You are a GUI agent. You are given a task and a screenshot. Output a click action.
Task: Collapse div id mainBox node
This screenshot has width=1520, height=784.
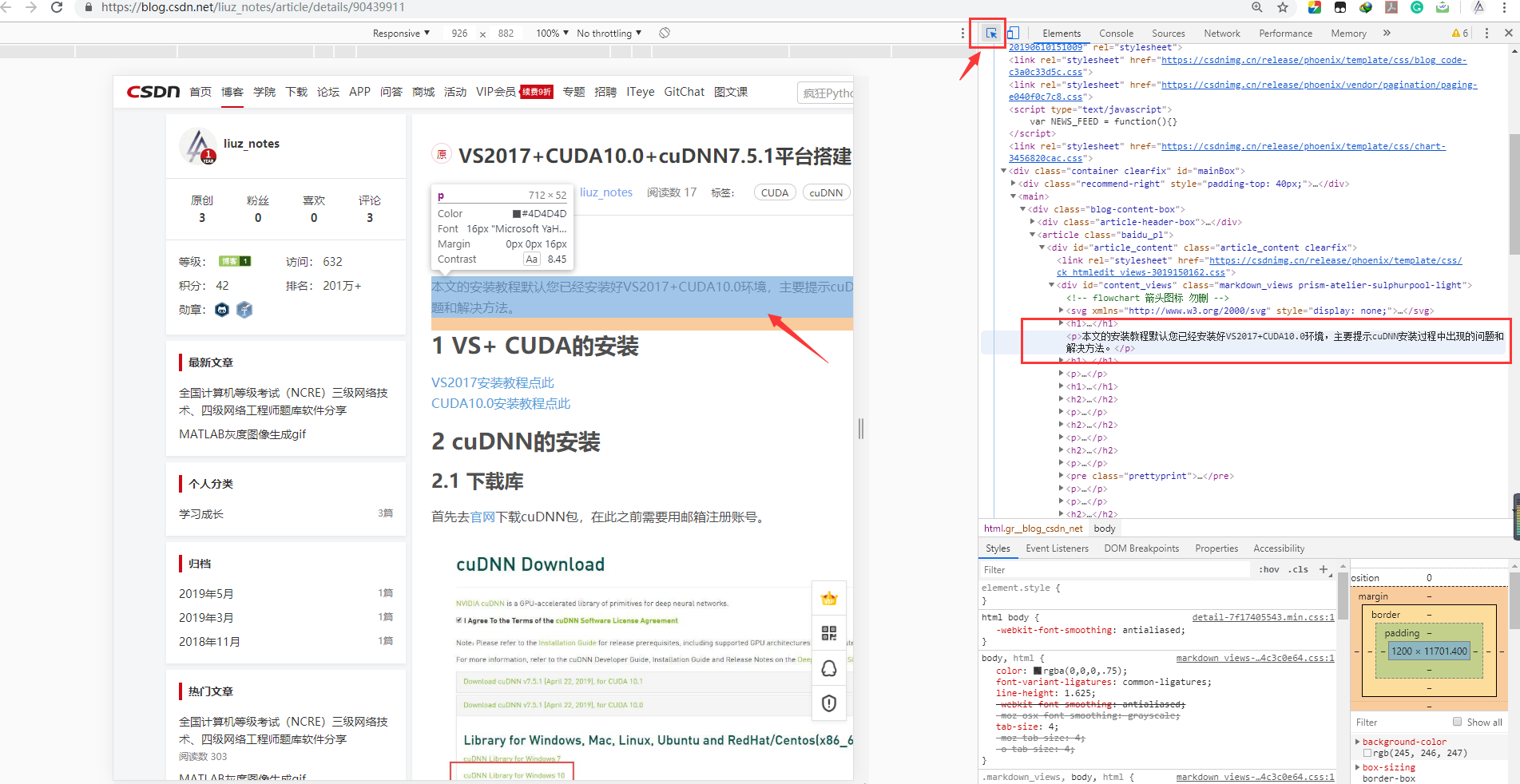tap(1004, 171)
